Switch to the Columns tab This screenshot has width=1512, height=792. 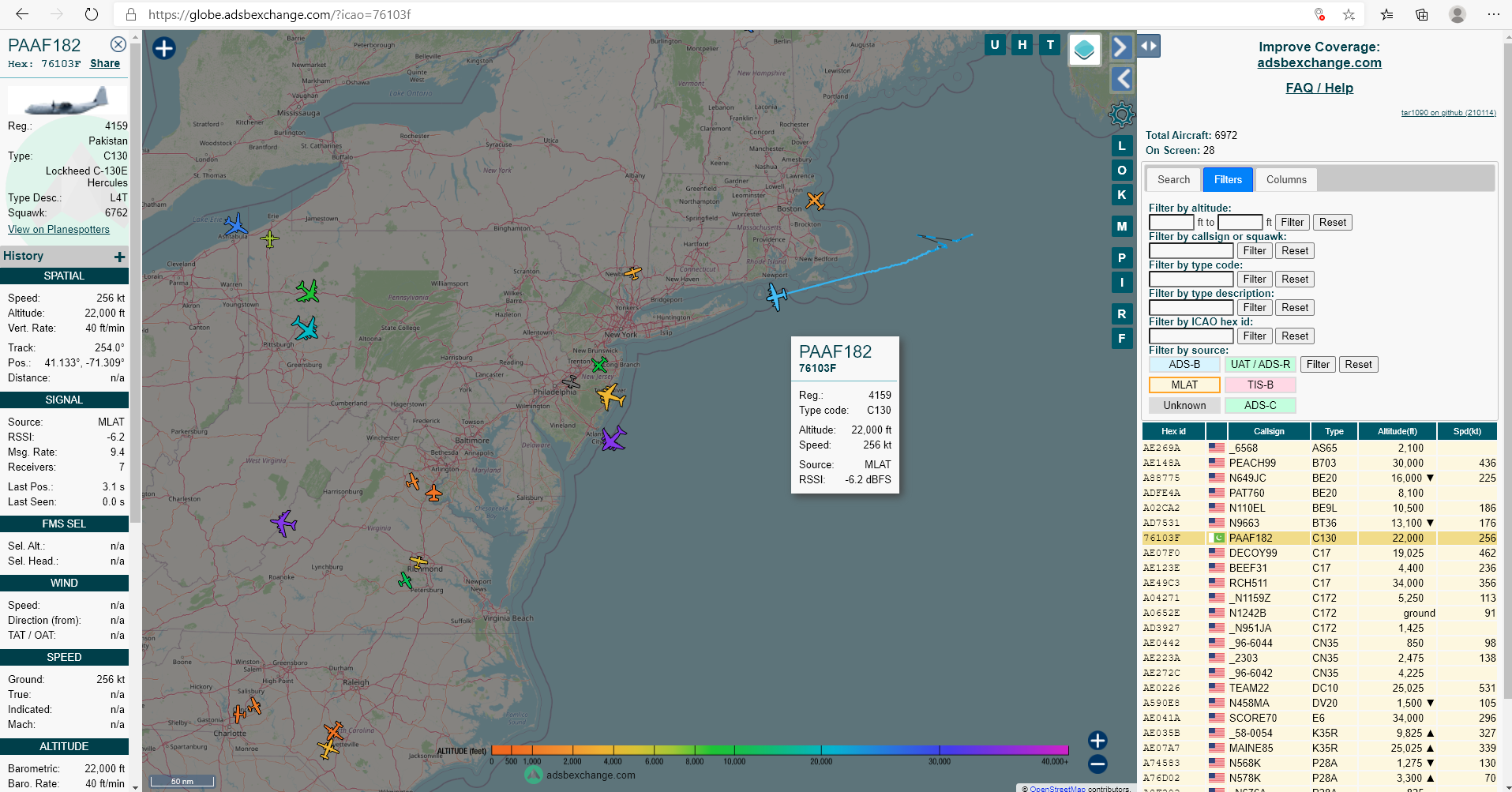pyautogui.click(x=1286, y=179)
